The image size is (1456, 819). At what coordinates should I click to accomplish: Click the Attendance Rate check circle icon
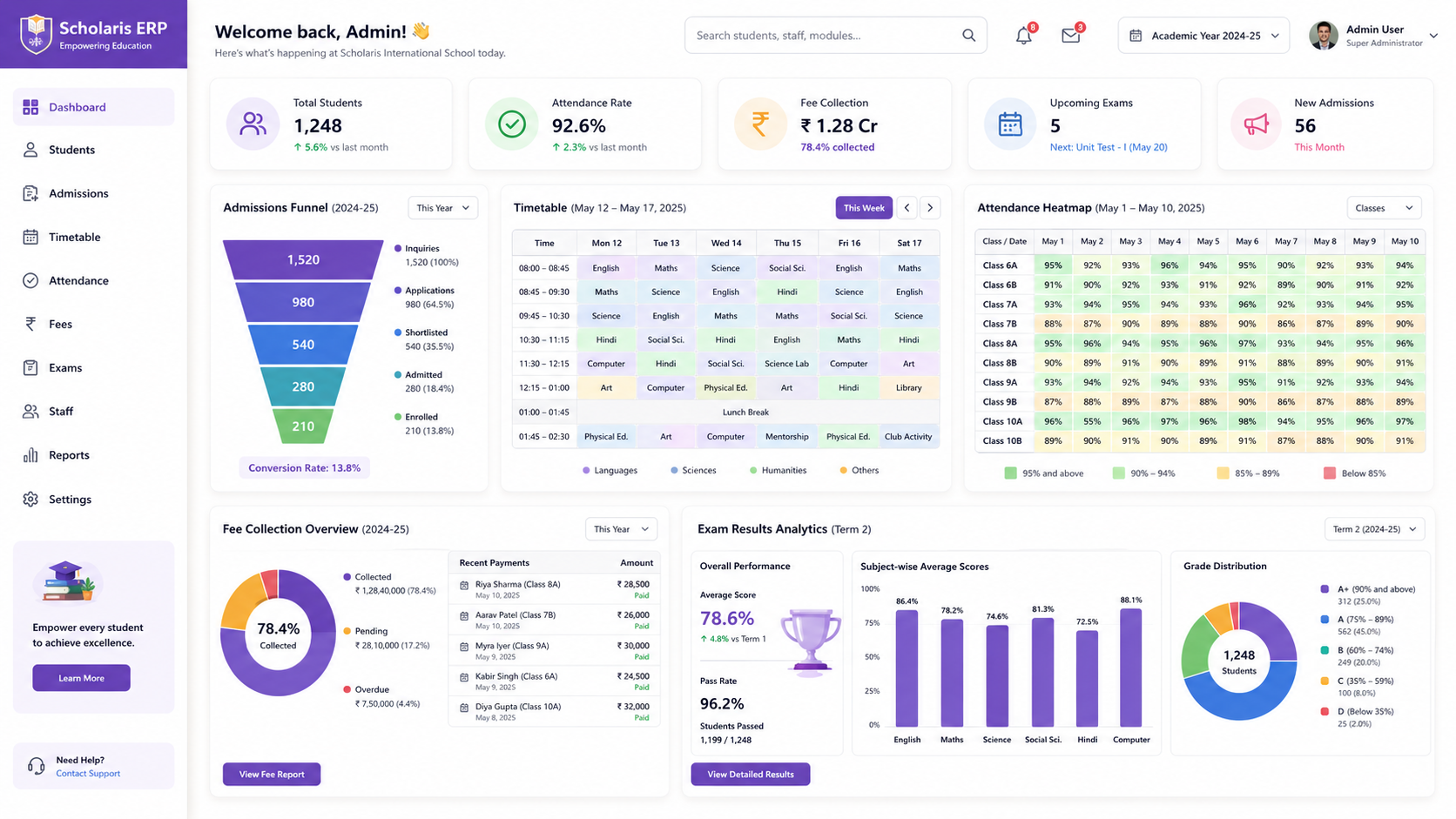[512, 124]
